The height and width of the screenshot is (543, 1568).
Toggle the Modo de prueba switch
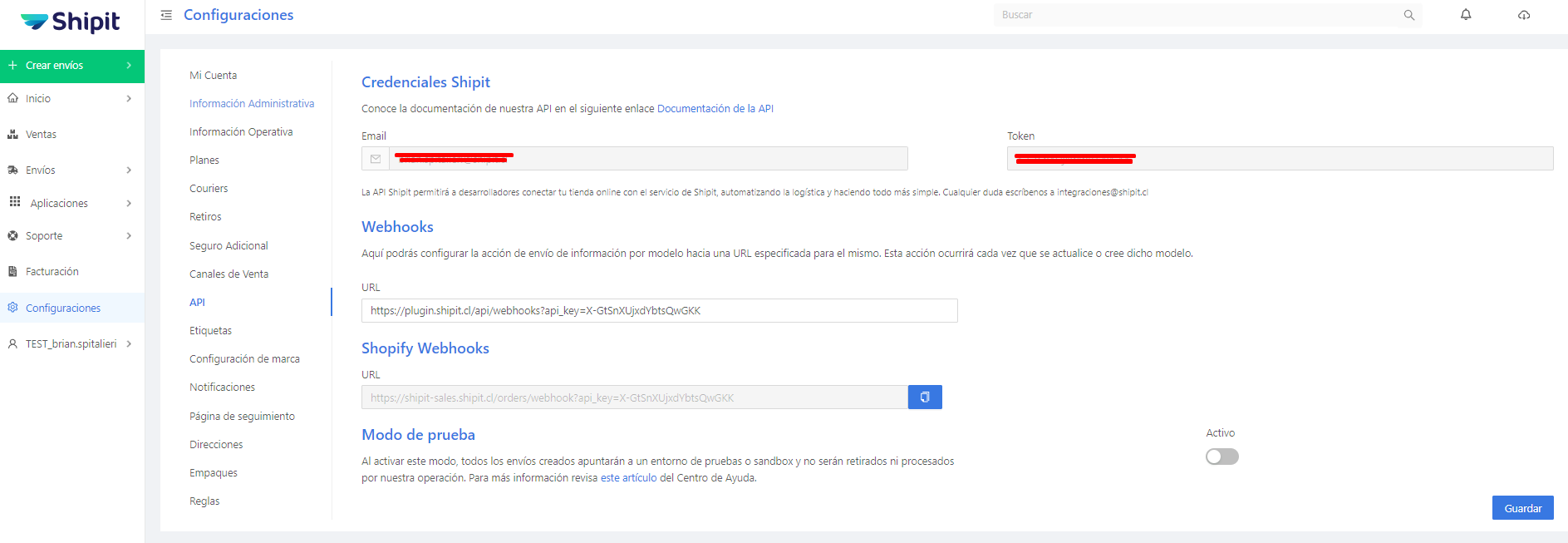coord(1222,457)
